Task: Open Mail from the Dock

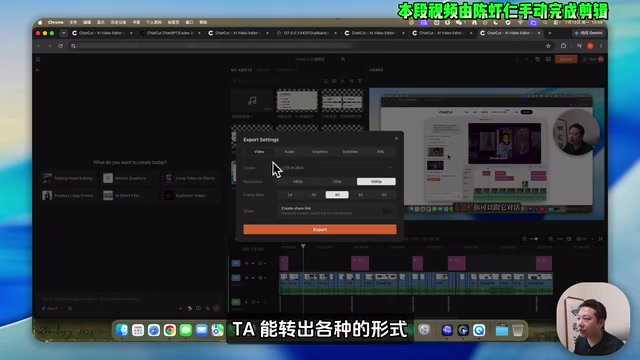Action: click(202, 330)
